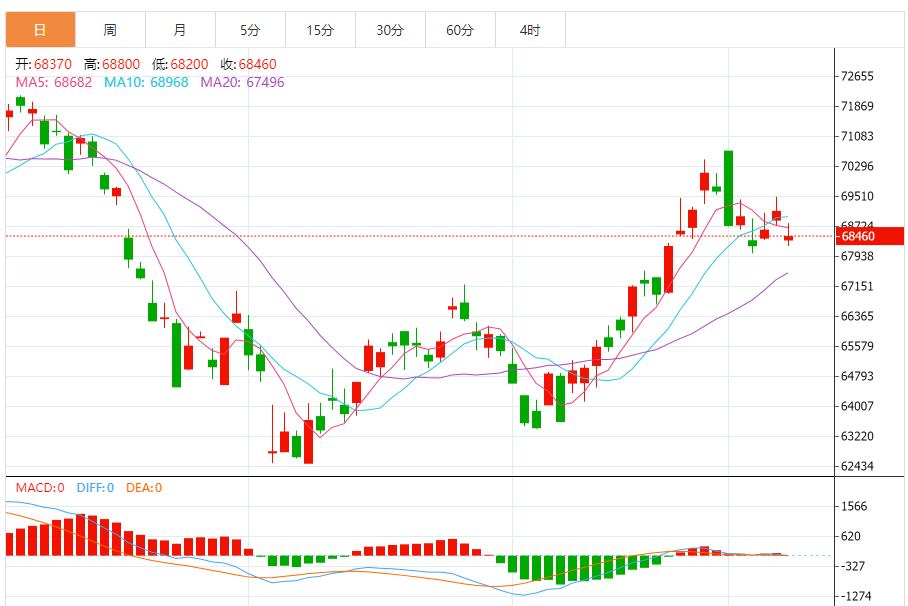Click the 64007 price axis label
The width and height of the screenshot is (908, 606).
coord(857,406)
